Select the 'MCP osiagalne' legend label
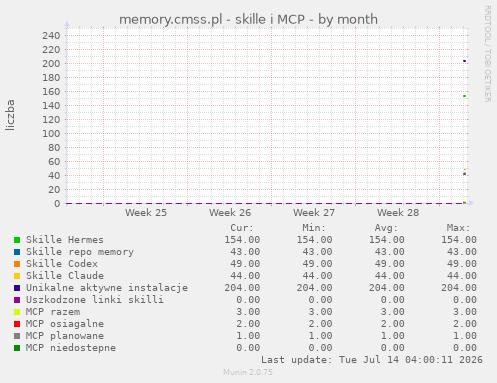This screenshot has width=497, height=383. [65, 324]
